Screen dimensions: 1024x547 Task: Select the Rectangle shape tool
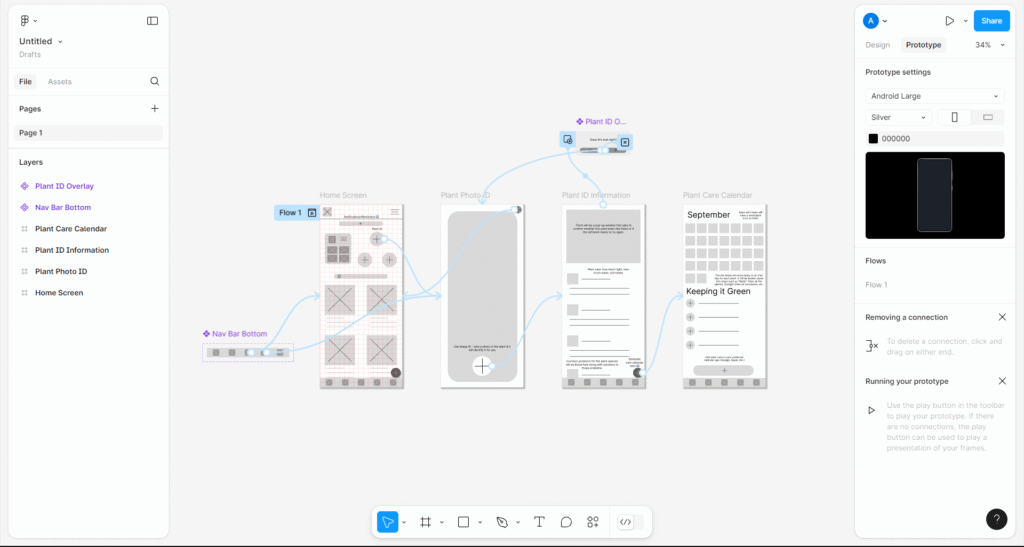(x=463, y=522)
